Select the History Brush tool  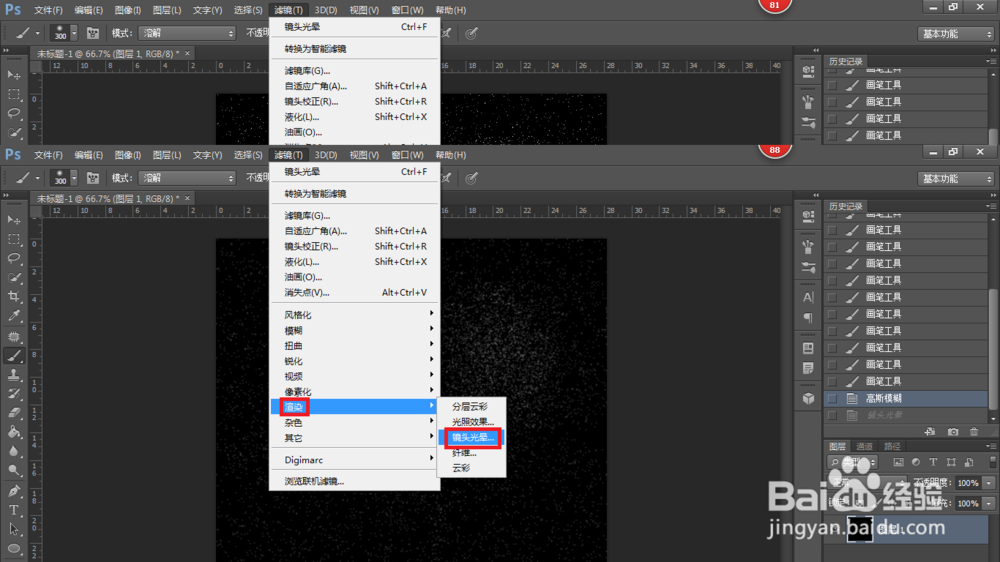[x=14, y=394]
